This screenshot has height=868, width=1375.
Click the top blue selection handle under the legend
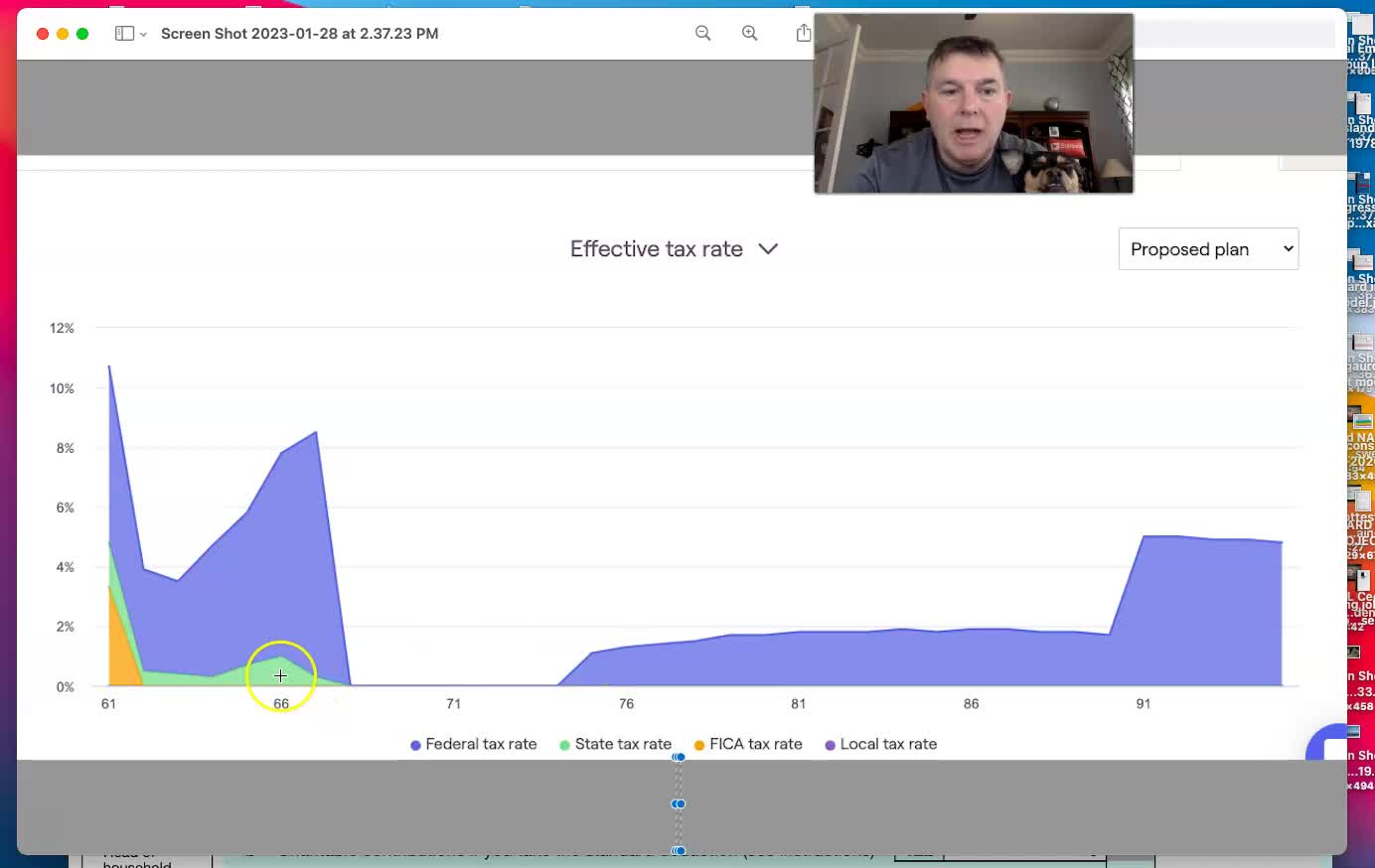pyautogui.click(x=679, y=757)
